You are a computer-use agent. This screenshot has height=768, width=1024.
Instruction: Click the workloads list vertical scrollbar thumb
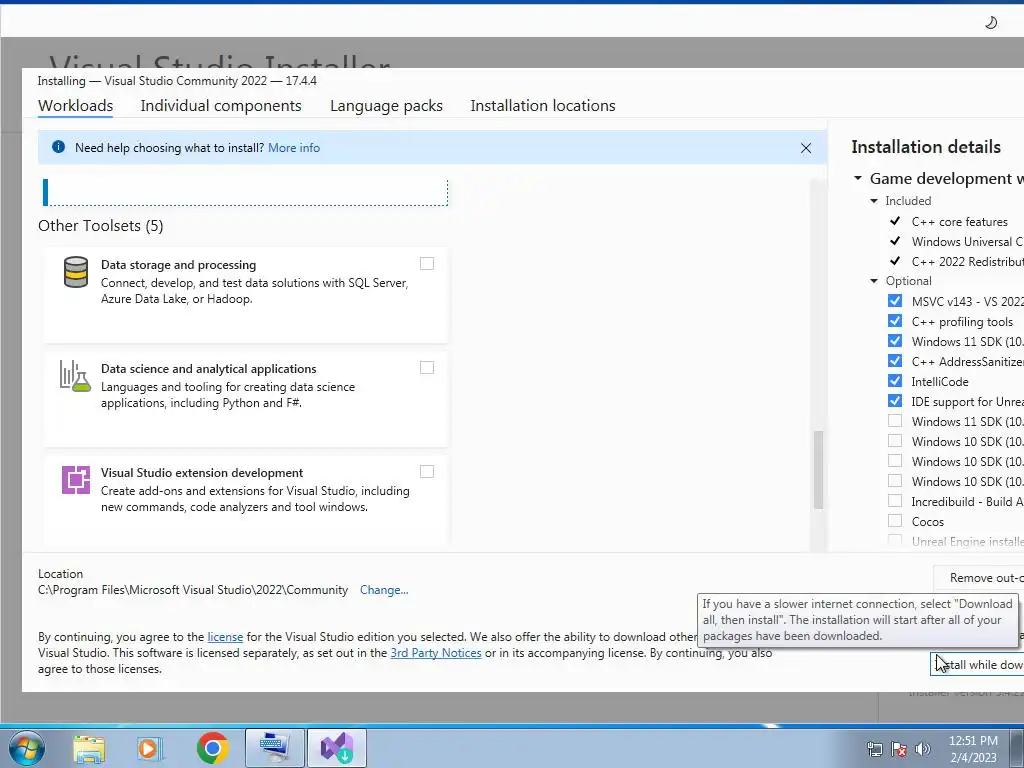pyautogui.click(x=818, y=470)
